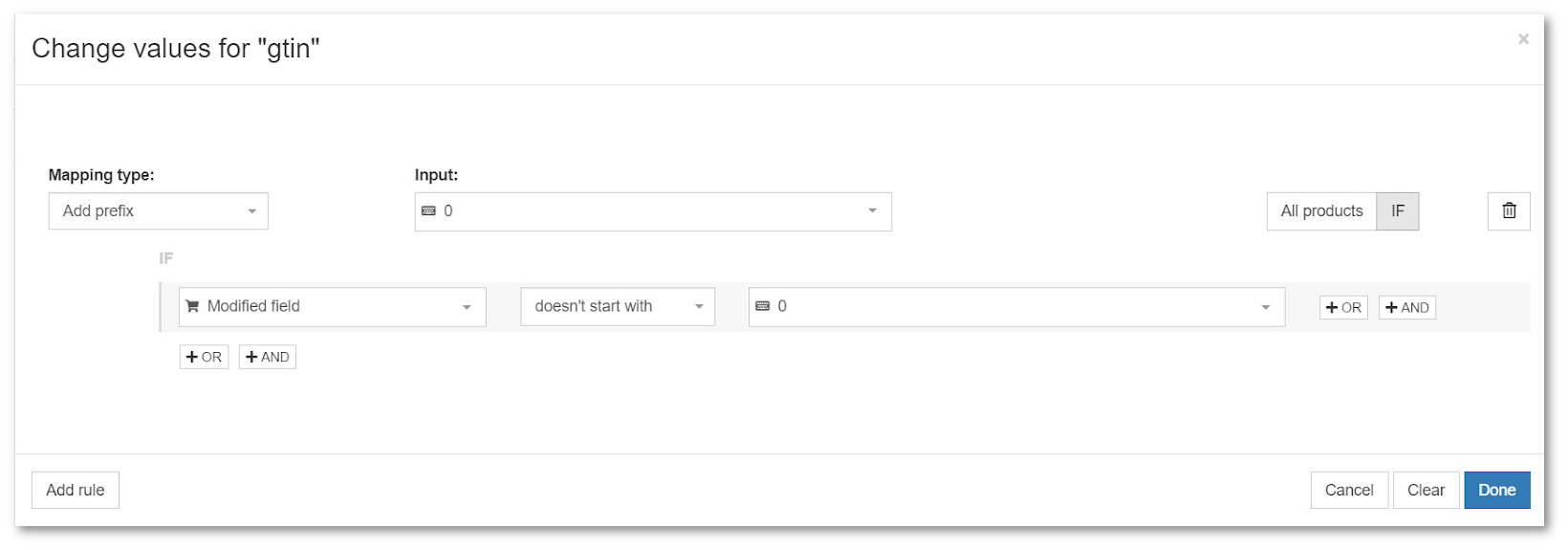The height and width of the screenshot is (550, 1568).
Task: Click the shopping cart icon beside Modified field
Action: tap(192, 306)
